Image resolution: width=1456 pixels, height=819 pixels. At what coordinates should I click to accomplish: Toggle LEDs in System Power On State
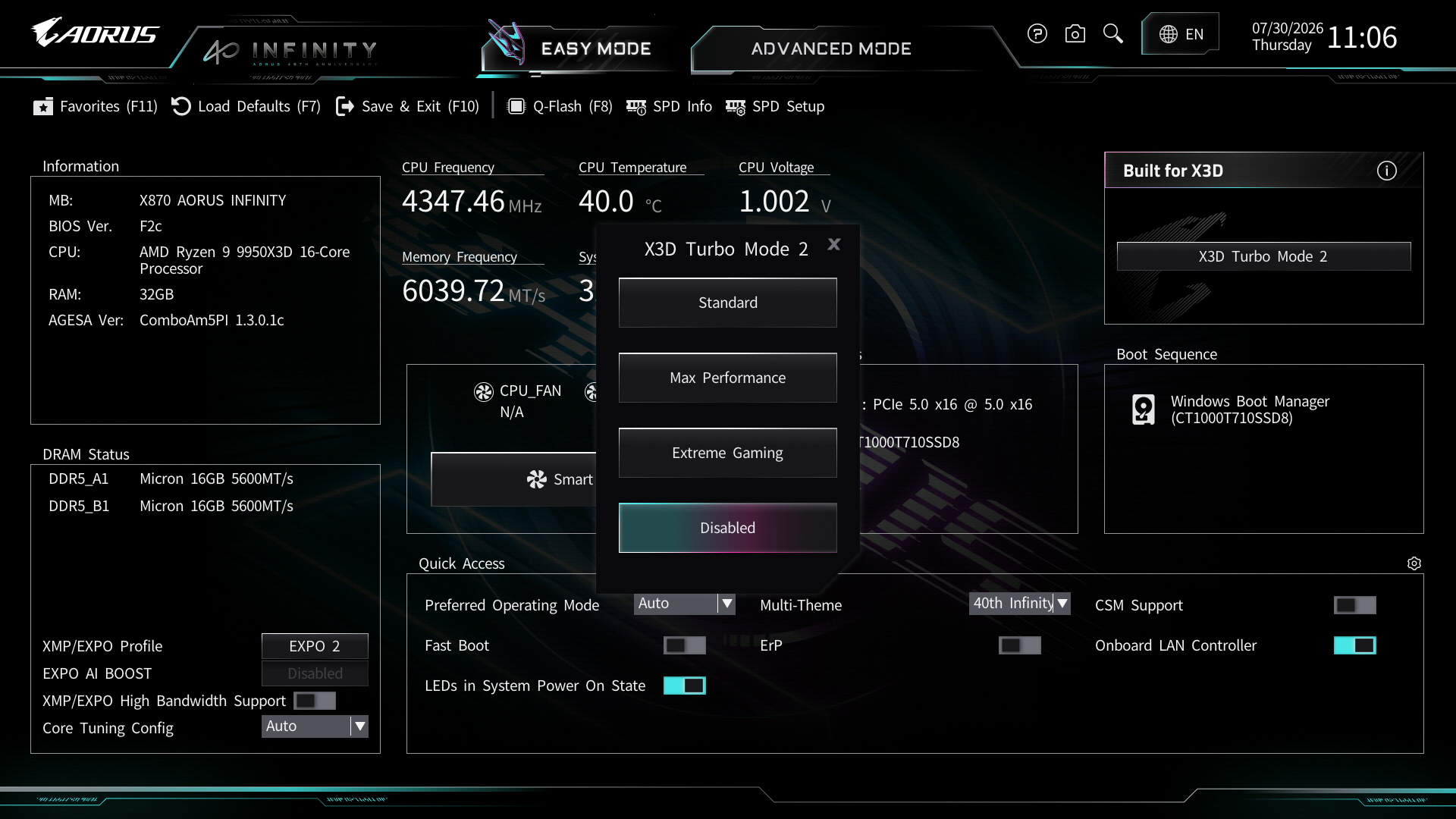click(x=685, y=686)
